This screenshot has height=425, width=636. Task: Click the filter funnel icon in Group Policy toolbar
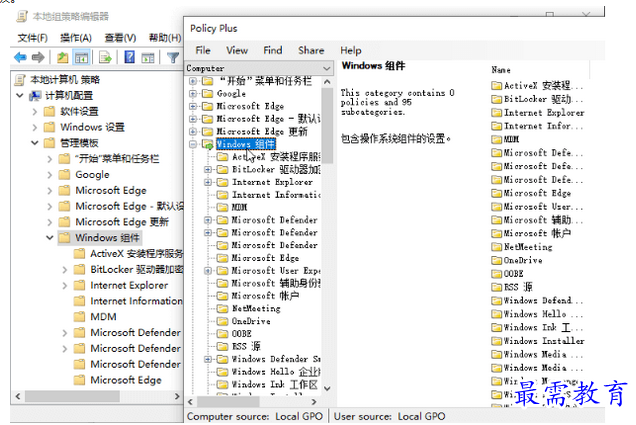click(x=173, y=58)
